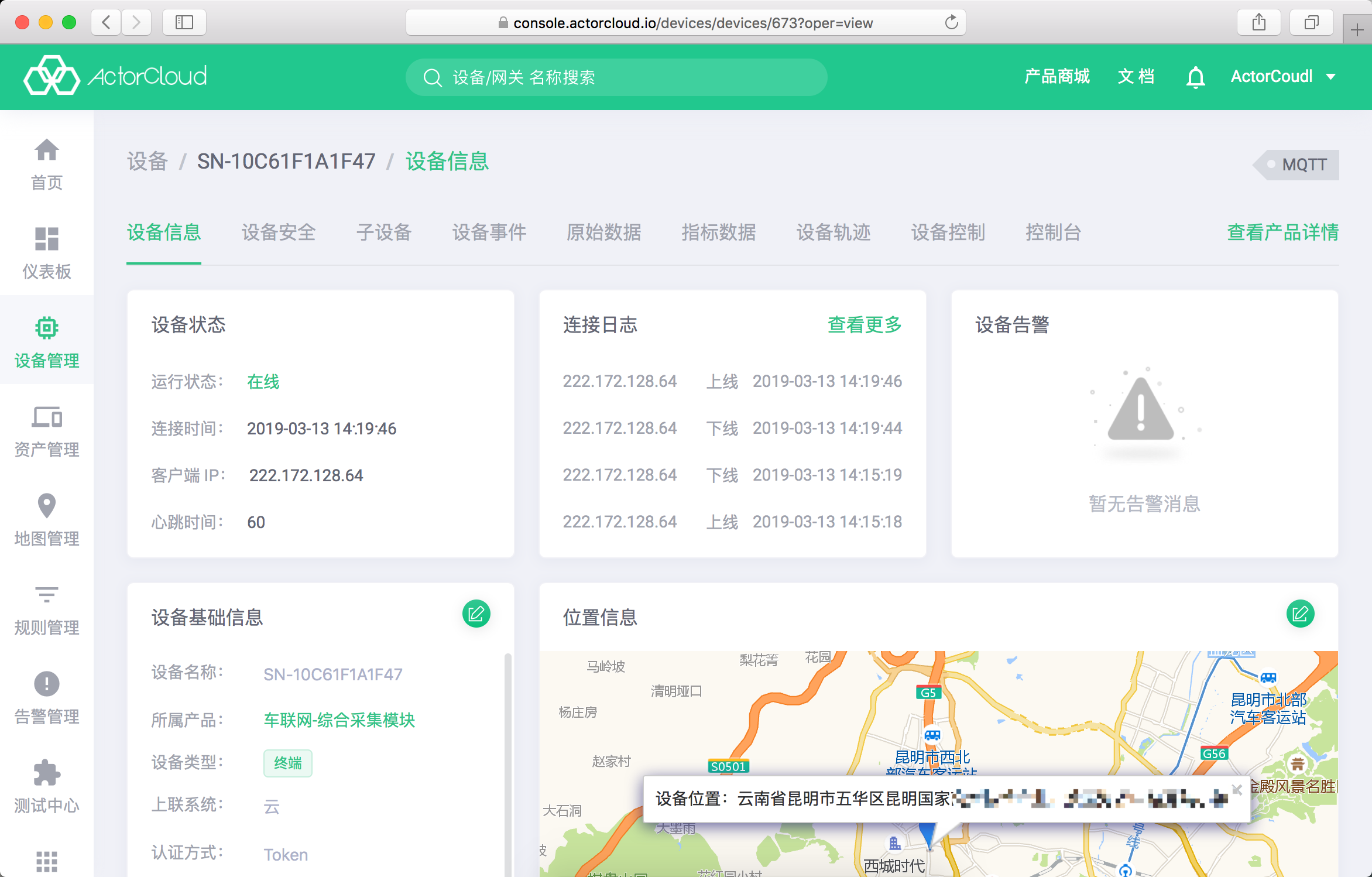Open 文档 in header
The image size is (1372, 877).
1136,77
